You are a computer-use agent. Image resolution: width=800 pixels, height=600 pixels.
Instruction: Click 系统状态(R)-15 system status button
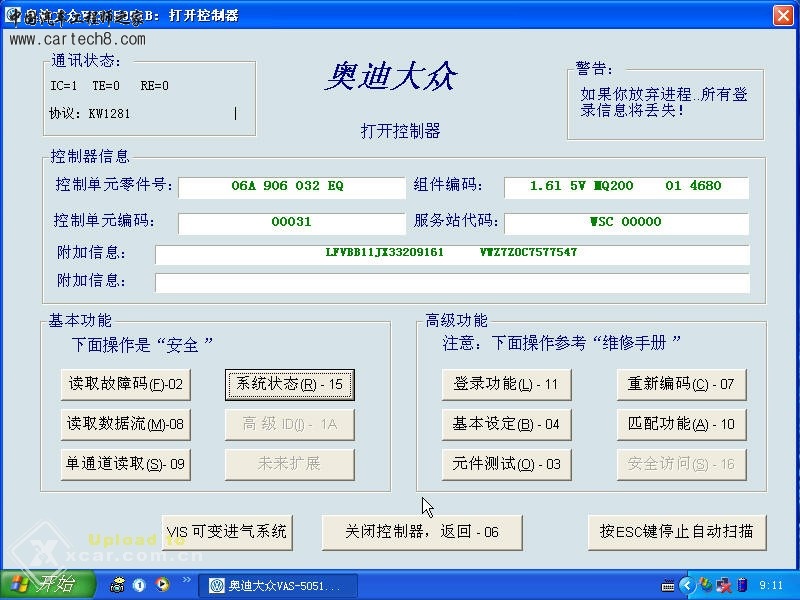289,384
